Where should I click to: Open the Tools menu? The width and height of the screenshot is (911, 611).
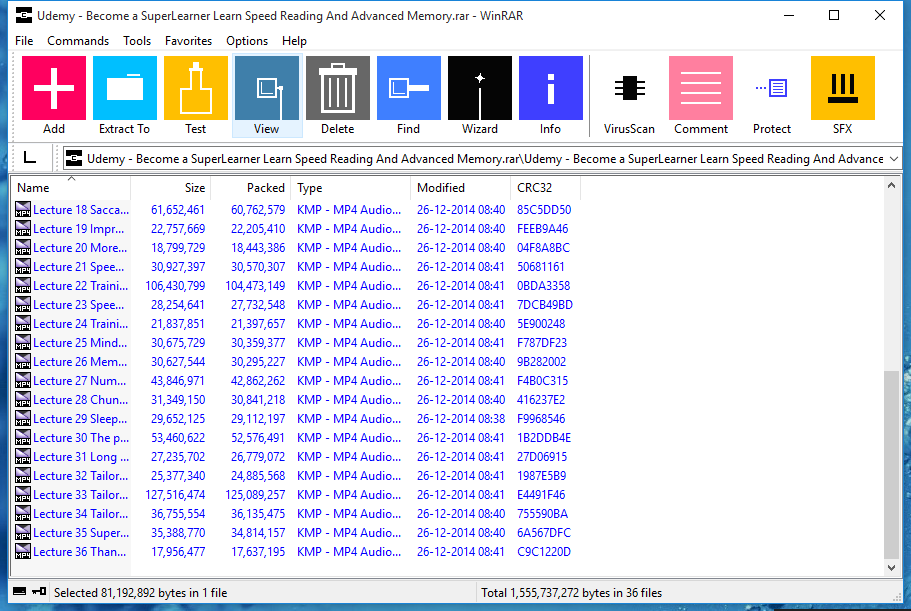(x=137, y=41)
